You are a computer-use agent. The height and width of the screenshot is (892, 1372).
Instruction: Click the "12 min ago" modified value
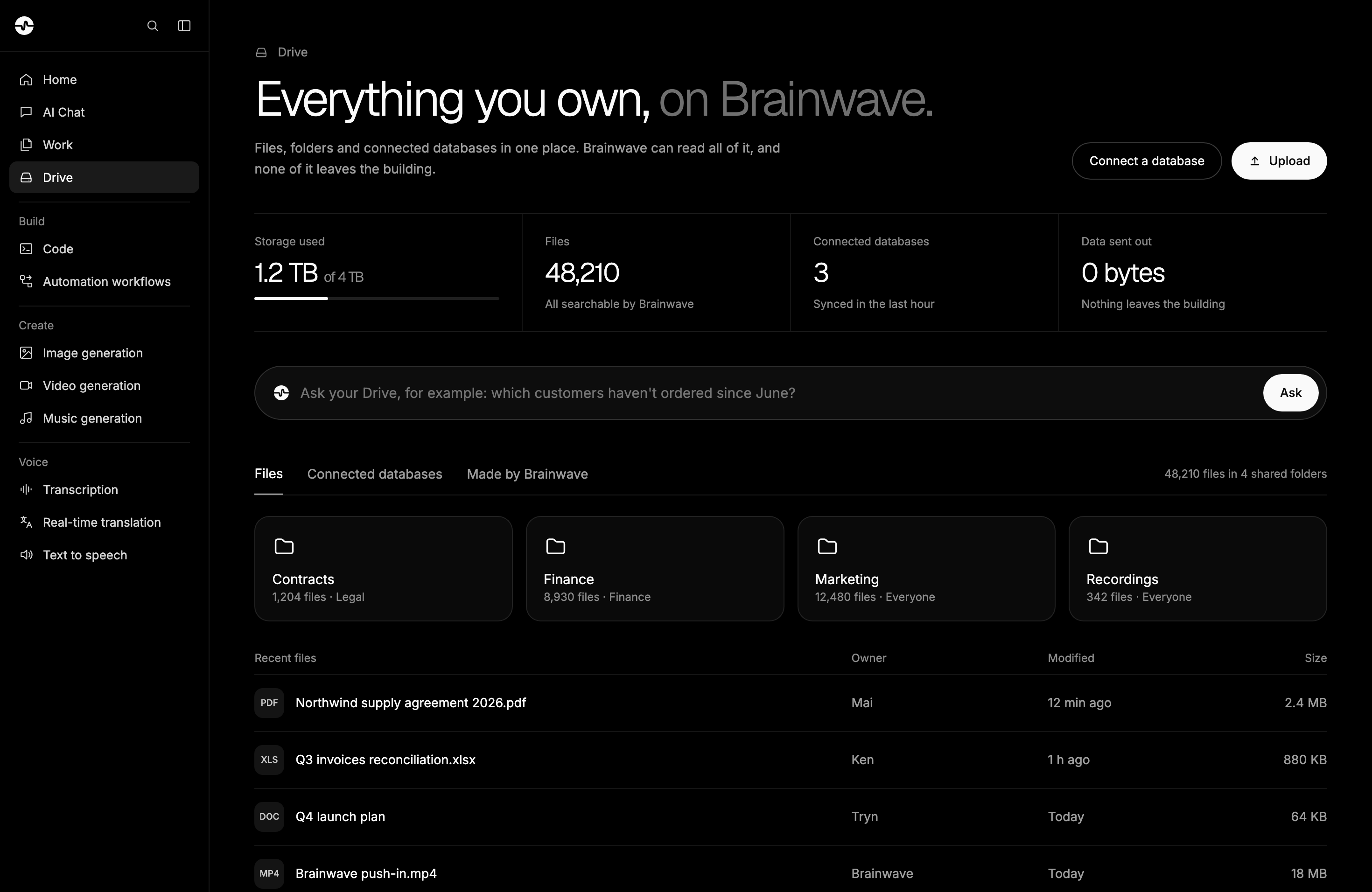click(x=1079, y=703)
